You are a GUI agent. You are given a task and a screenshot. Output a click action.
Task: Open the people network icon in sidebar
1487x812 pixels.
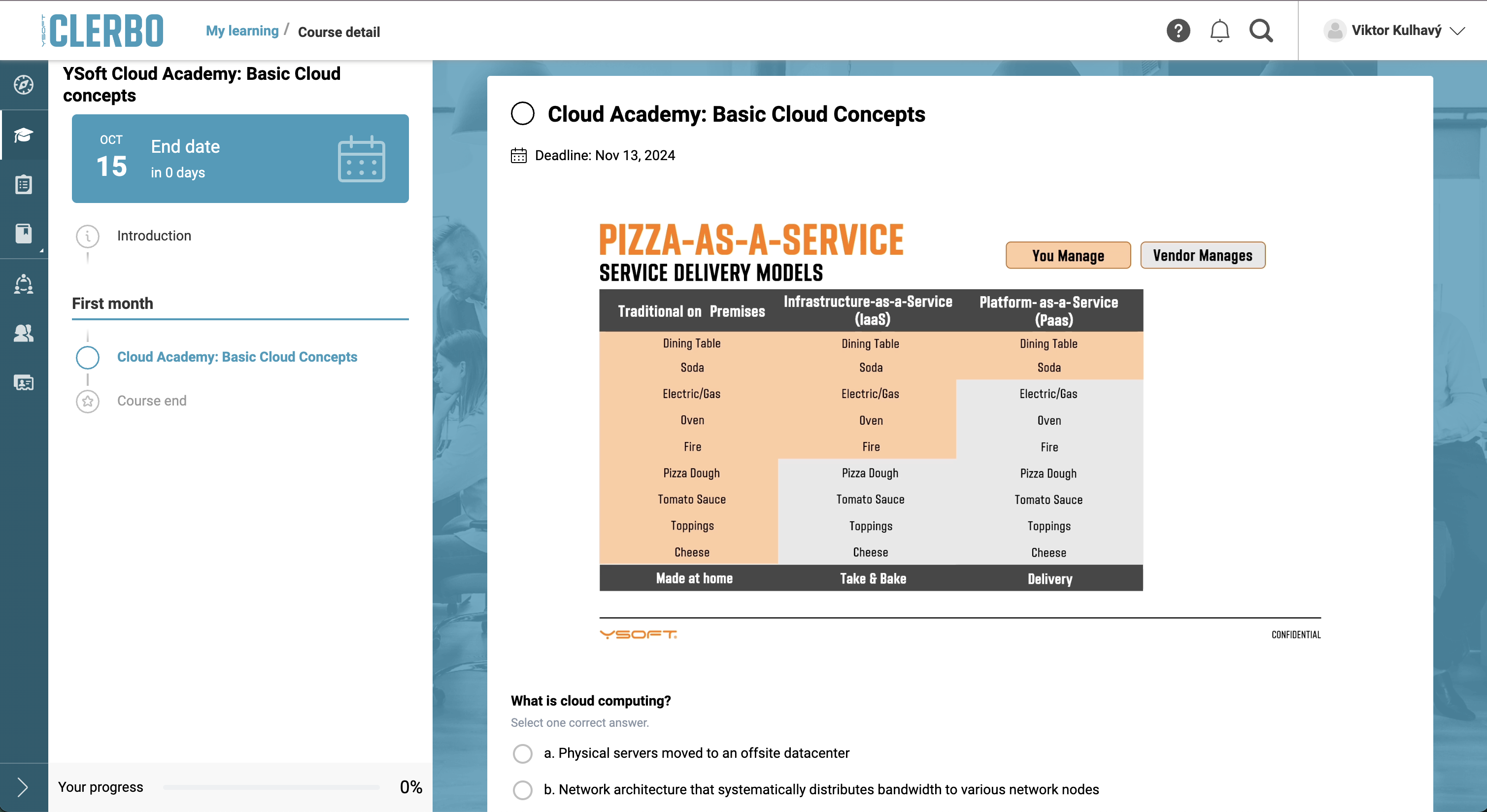(24, 283)
